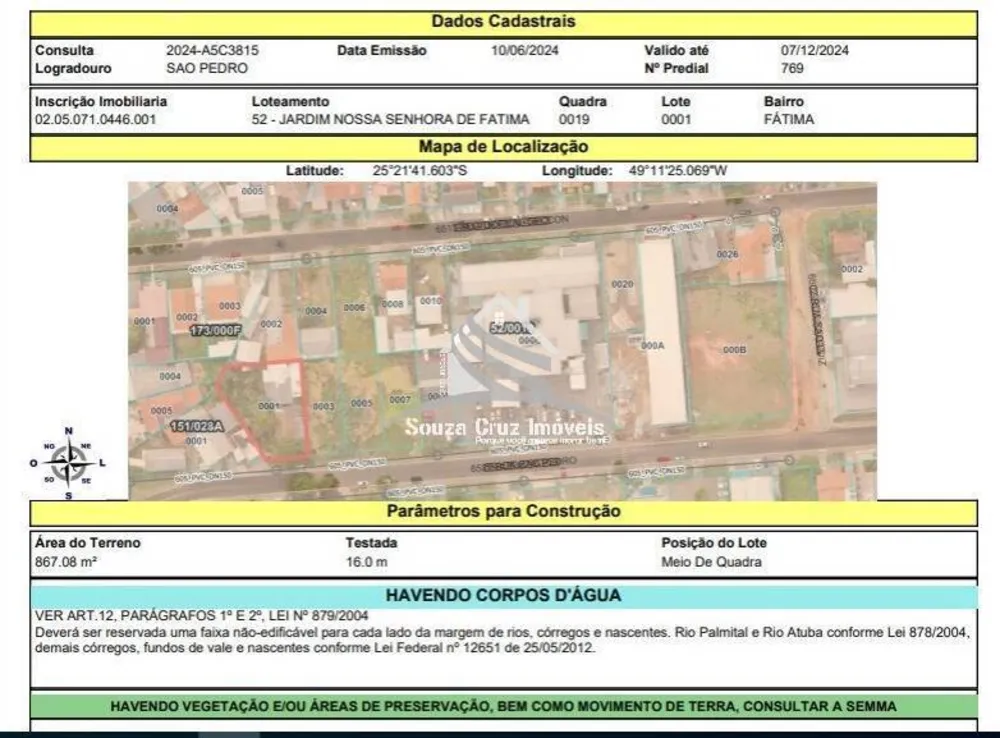The width and height of the screenshot is (1000, 738).
Task: Click the compass rose icon beside the map
Action: [x=68, y=464]
